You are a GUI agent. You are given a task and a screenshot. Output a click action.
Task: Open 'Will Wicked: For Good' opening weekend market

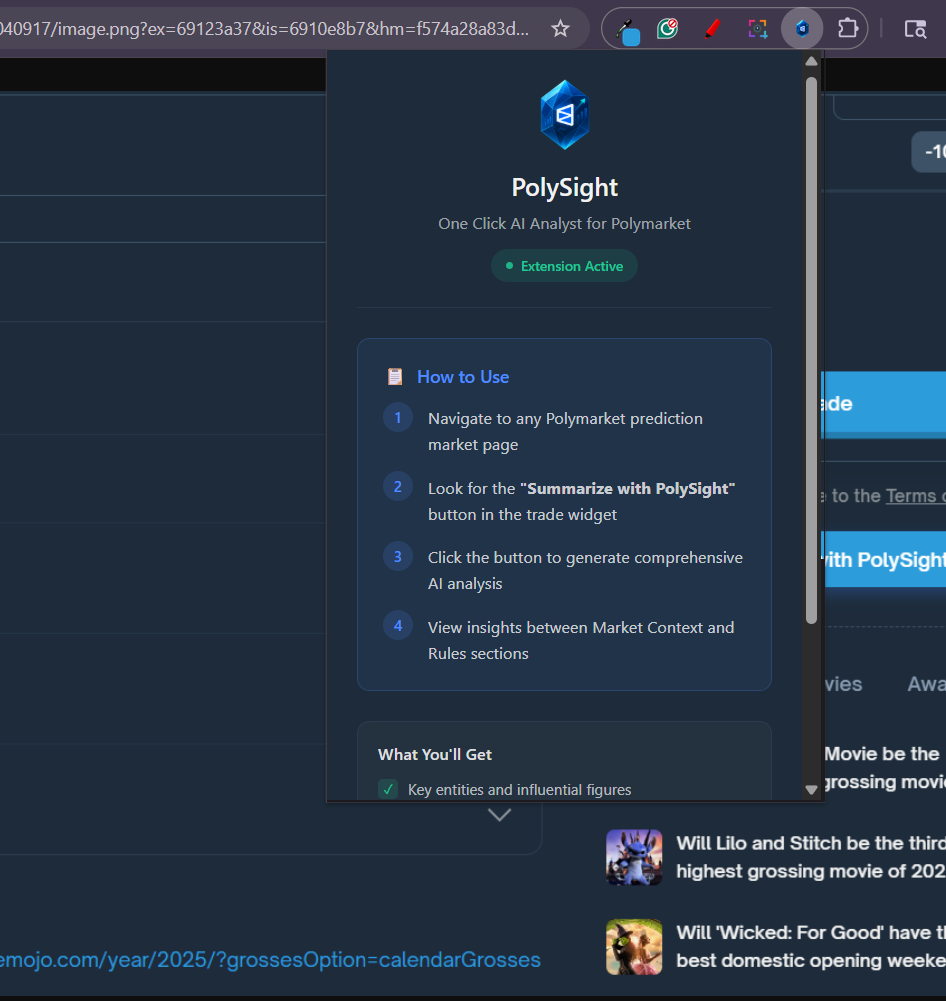[x=811, y=947]
